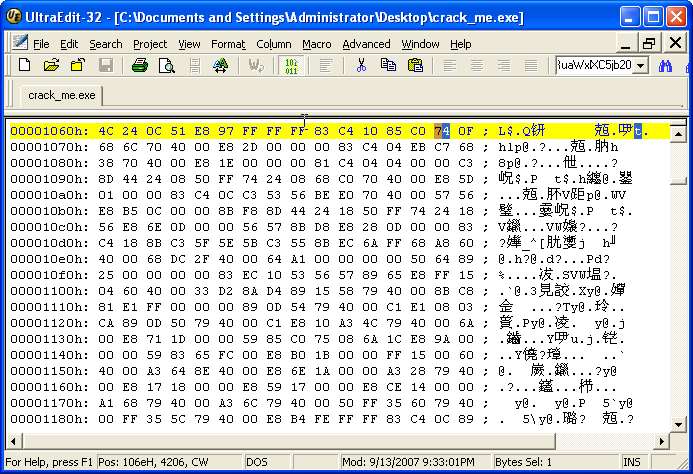Click hex byte 4C at row 00001060h
This screenshot has width=693, height=474.
[x=106, y=131]
